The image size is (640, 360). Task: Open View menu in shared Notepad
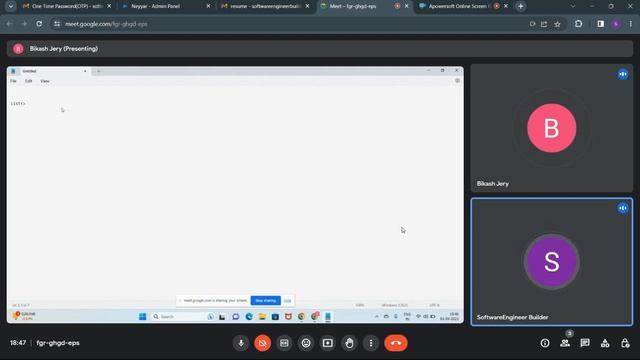(x=44, y=81)
